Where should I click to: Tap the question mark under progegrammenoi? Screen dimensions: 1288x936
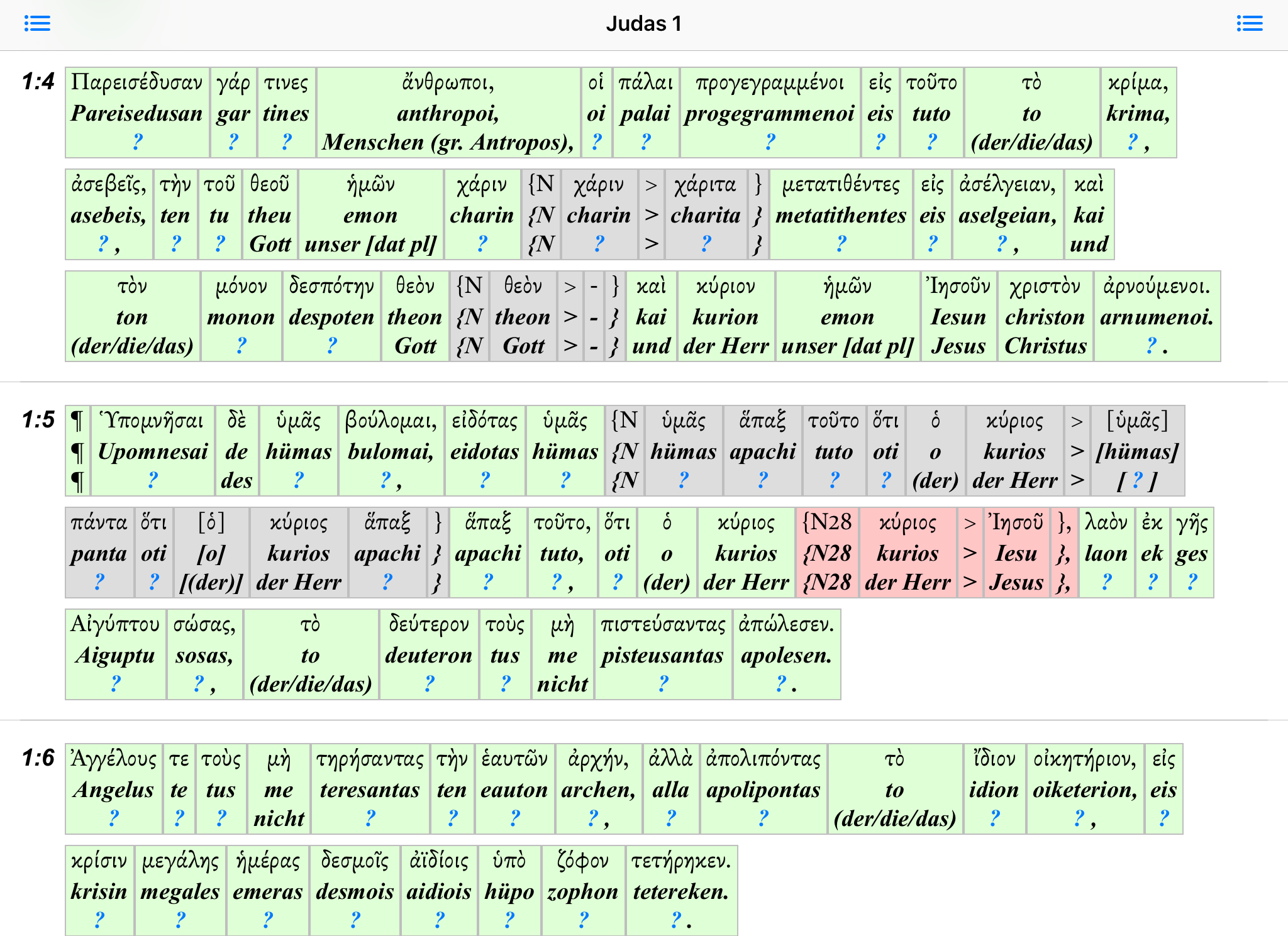770,142
